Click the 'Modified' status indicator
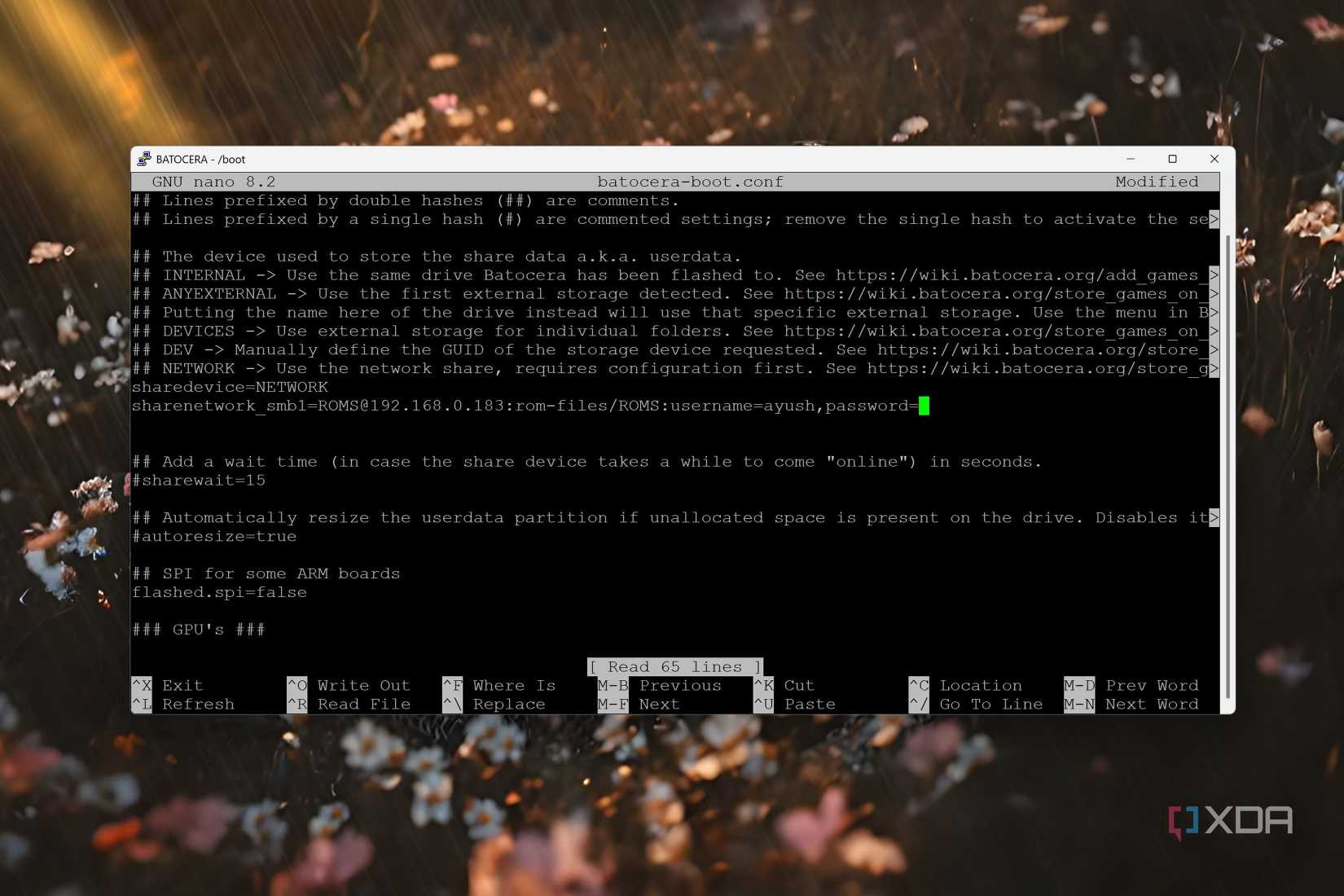Viewport: 1344px width, 896px height. click(1157, 182)
